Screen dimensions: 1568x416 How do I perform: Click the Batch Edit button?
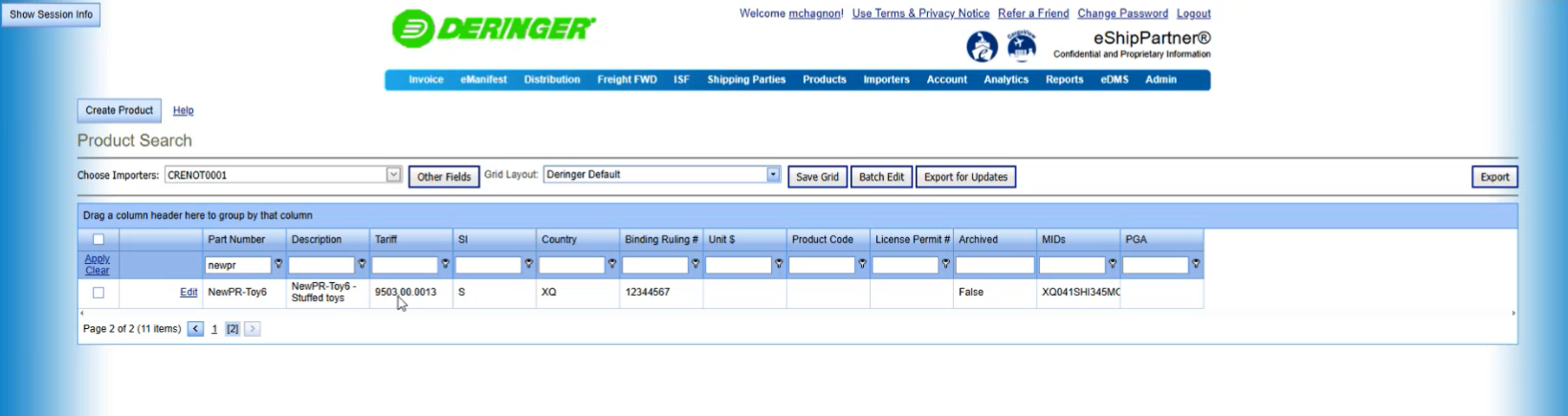click(x=881, y=177)
